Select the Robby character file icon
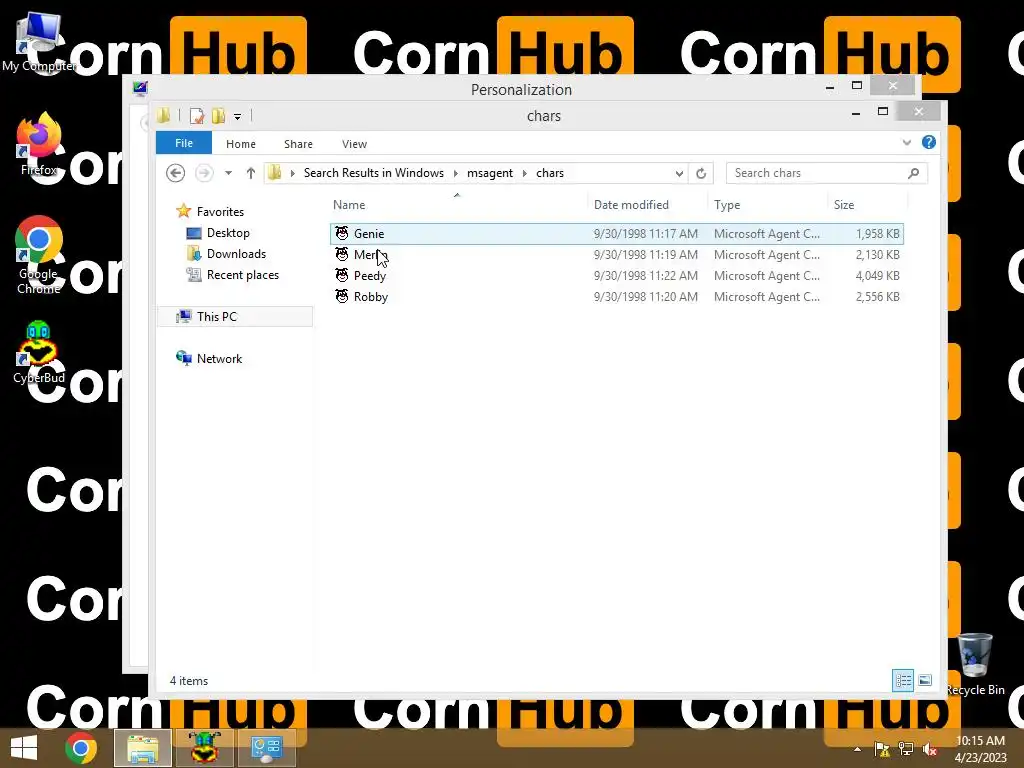The height and width of the screenshot is (768, 1024). tap(342, 296)
